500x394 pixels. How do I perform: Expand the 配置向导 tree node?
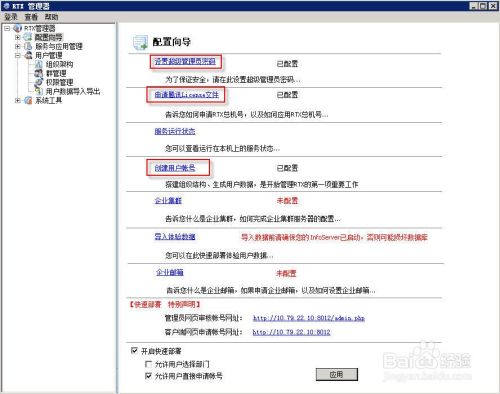18,37
